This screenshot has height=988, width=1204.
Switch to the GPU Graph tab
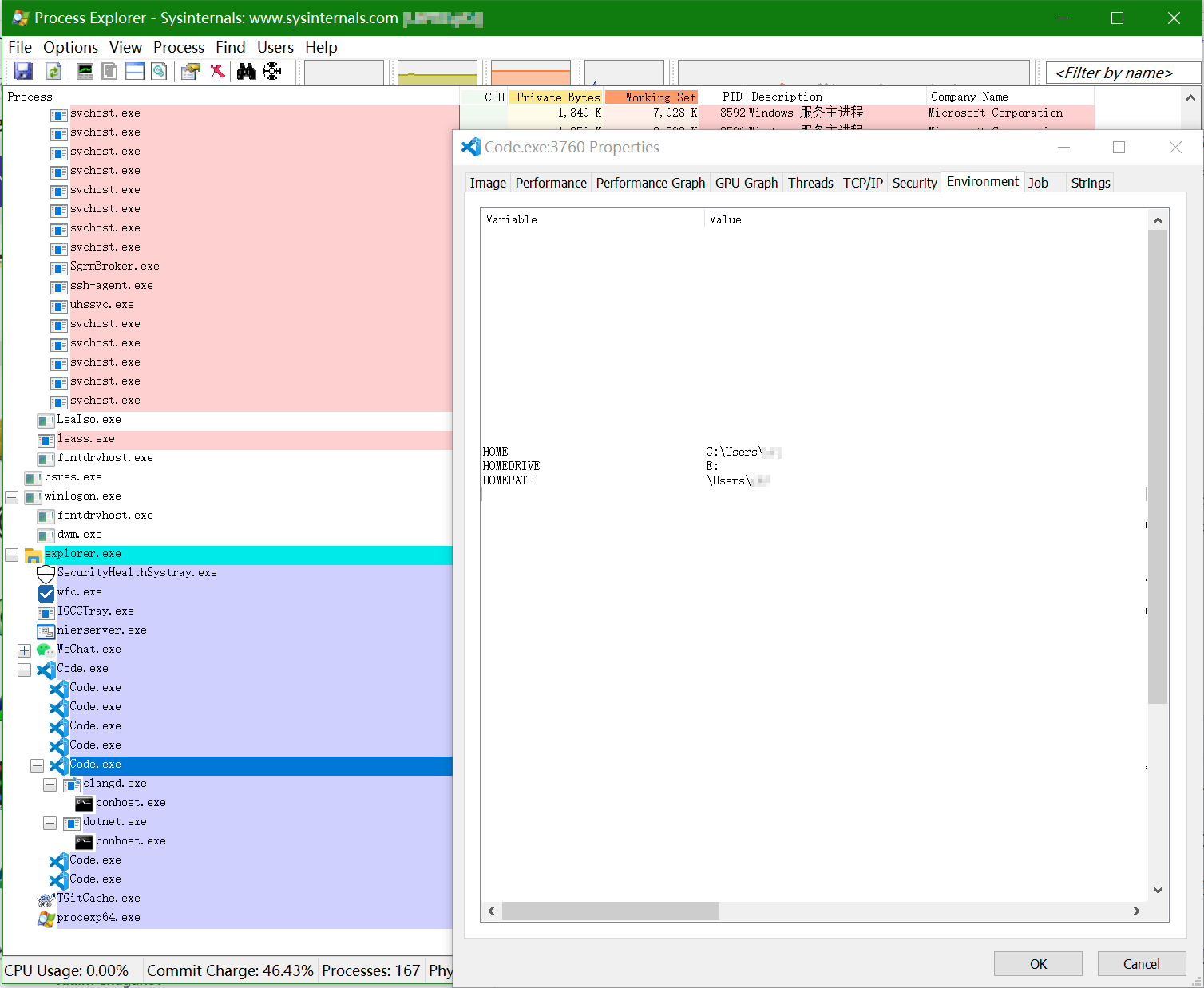point(747,183)
